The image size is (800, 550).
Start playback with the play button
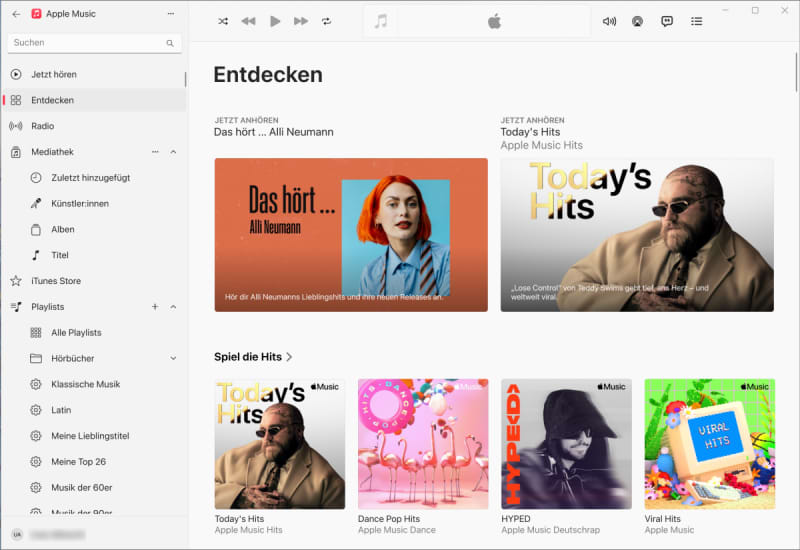point(275,21)
